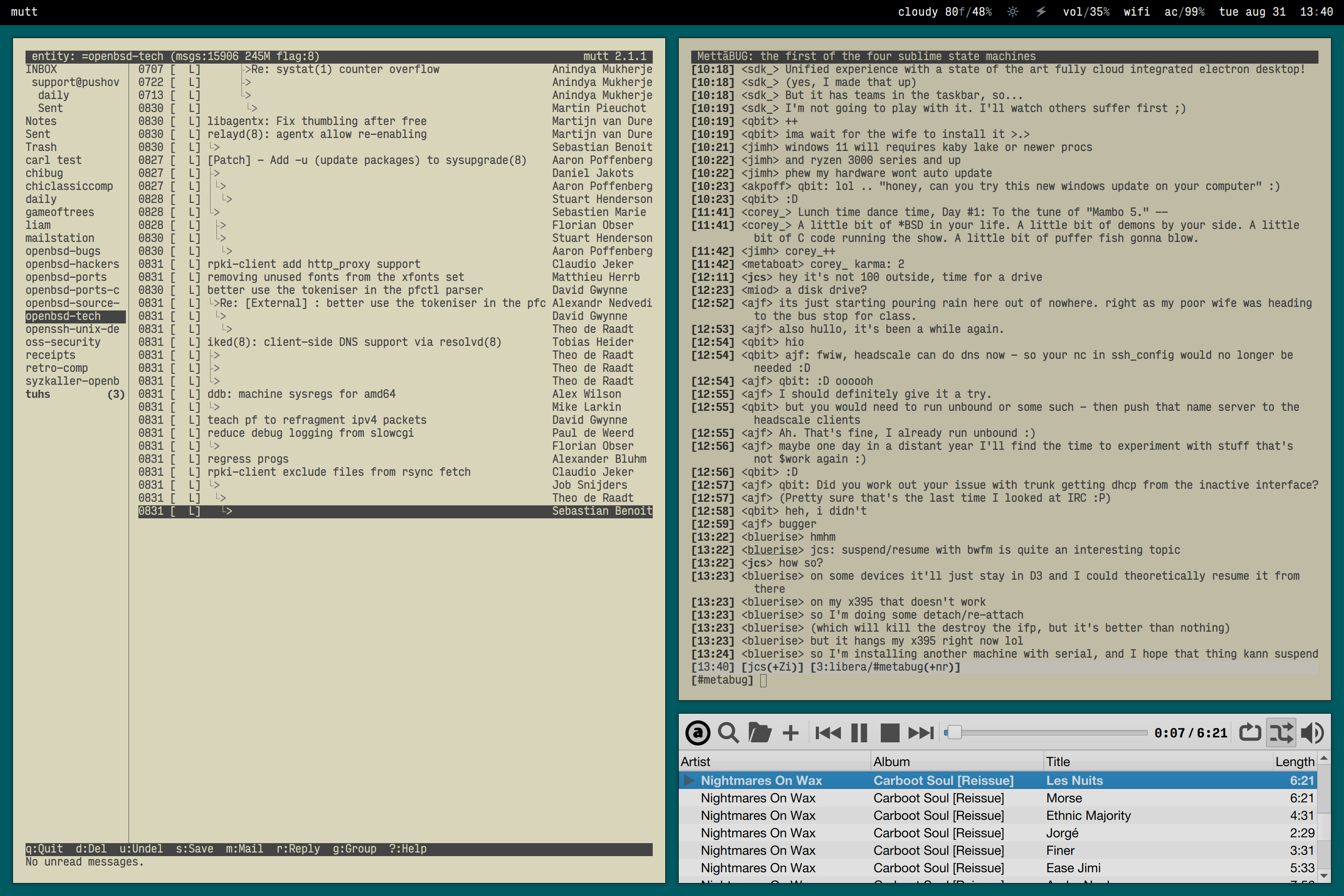
Task: Click the volume speaker icon
Action: 1312,732
